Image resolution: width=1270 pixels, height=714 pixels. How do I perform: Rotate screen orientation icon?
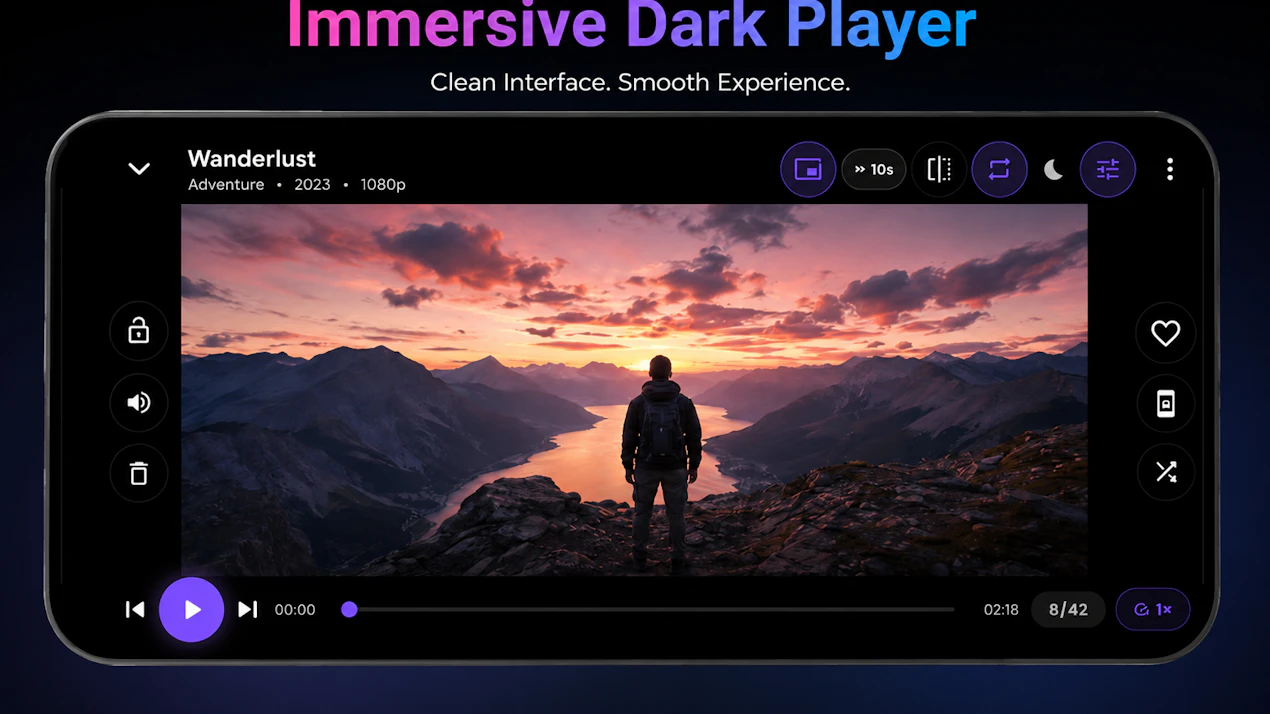coord(1165,403)
